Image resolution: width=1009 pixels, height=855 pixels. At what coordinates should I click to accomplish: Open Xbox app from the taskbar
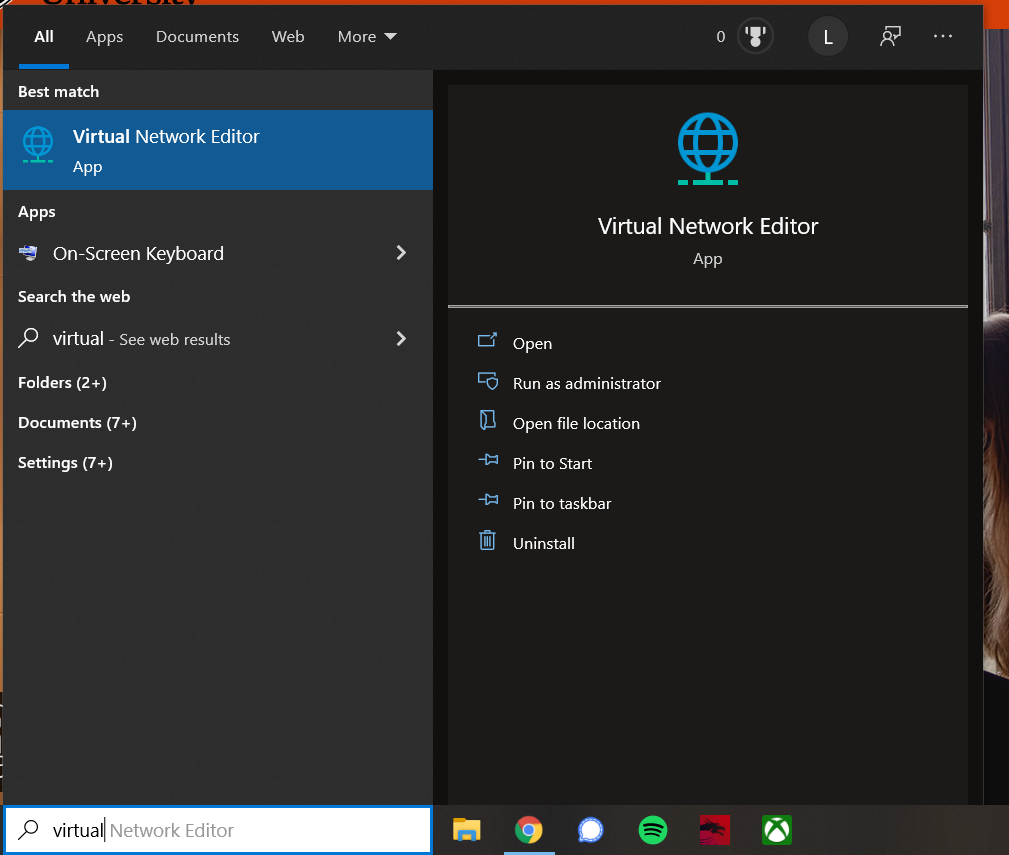pos(777,830)
